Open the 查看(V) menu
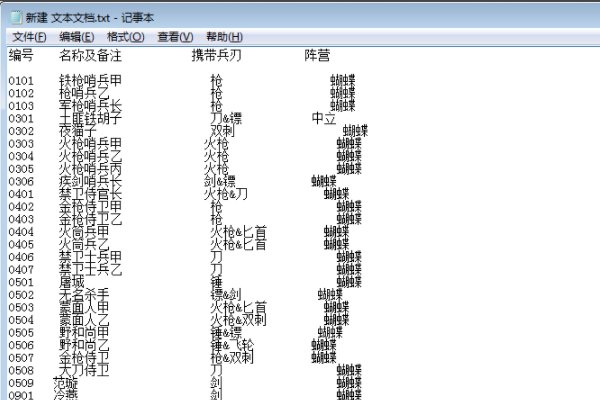The width and height of the screenshot is (600, 400). pos(175,36)
